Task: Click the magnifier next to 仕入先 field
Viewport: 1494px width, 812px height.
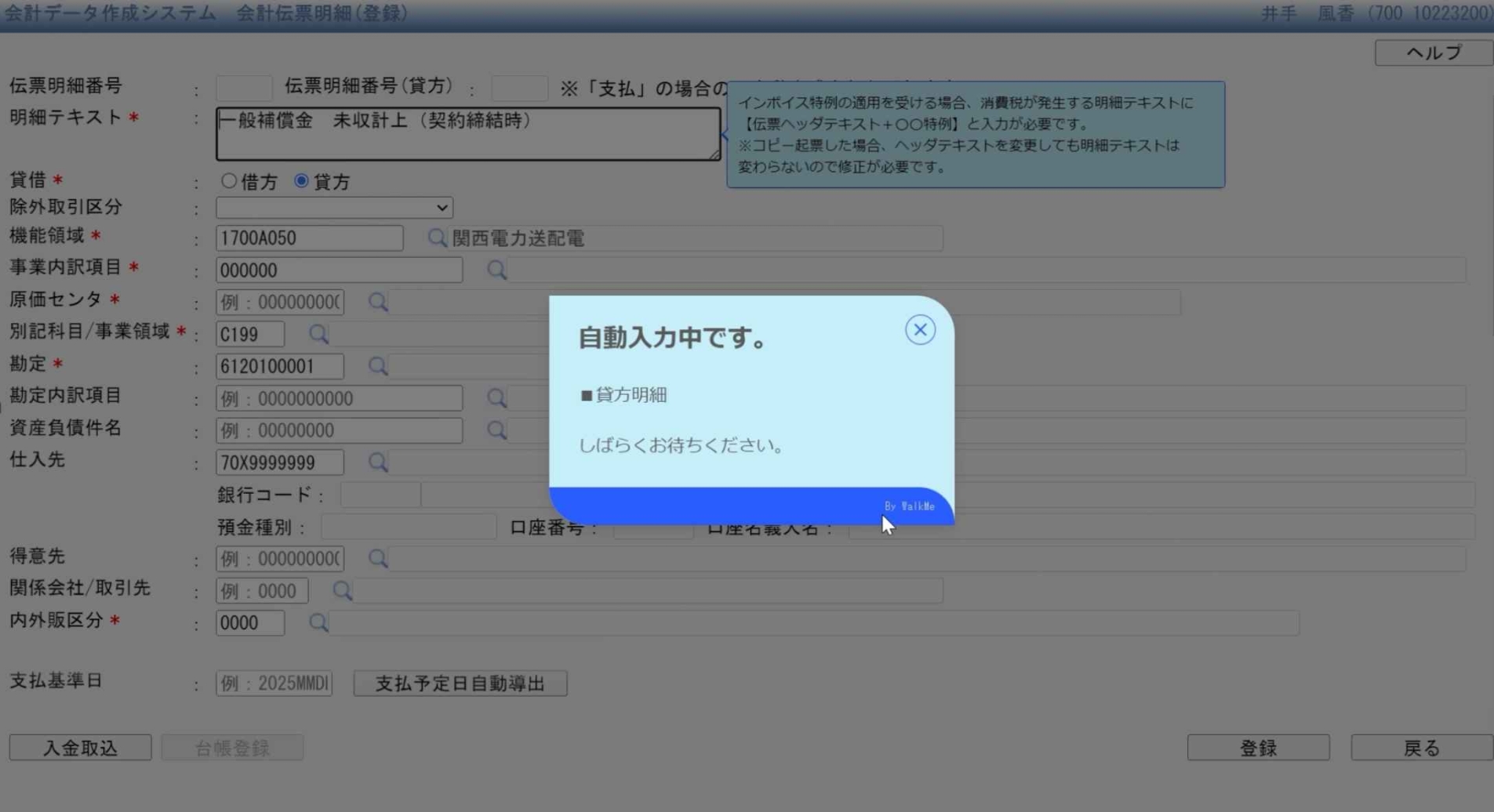Action: pos(377,462)
